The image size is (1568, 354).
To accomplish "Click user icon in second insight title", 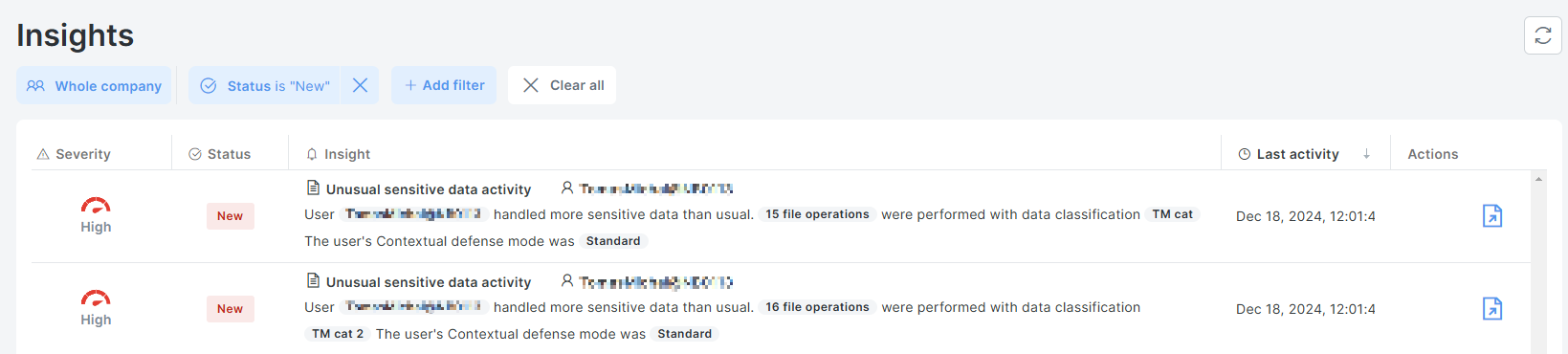I will pos(566,280).
